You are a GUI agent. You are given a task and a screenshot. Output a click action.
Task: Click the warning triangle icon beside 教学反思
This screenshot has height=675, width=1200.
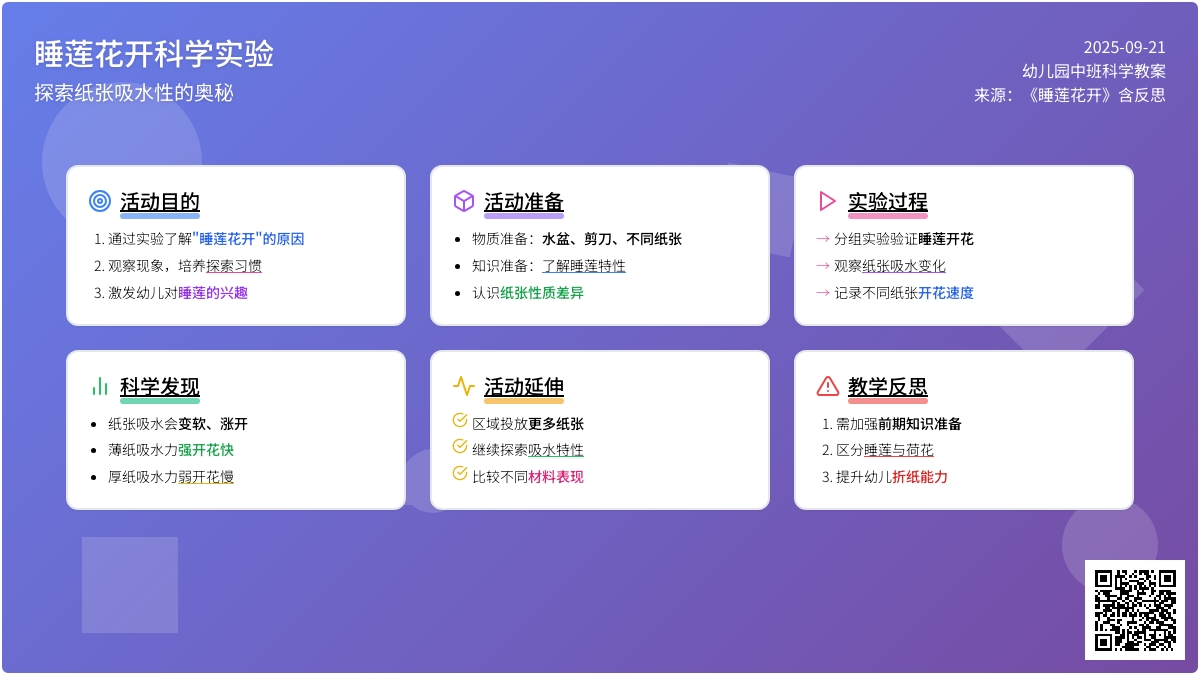[x=827, y=386]
